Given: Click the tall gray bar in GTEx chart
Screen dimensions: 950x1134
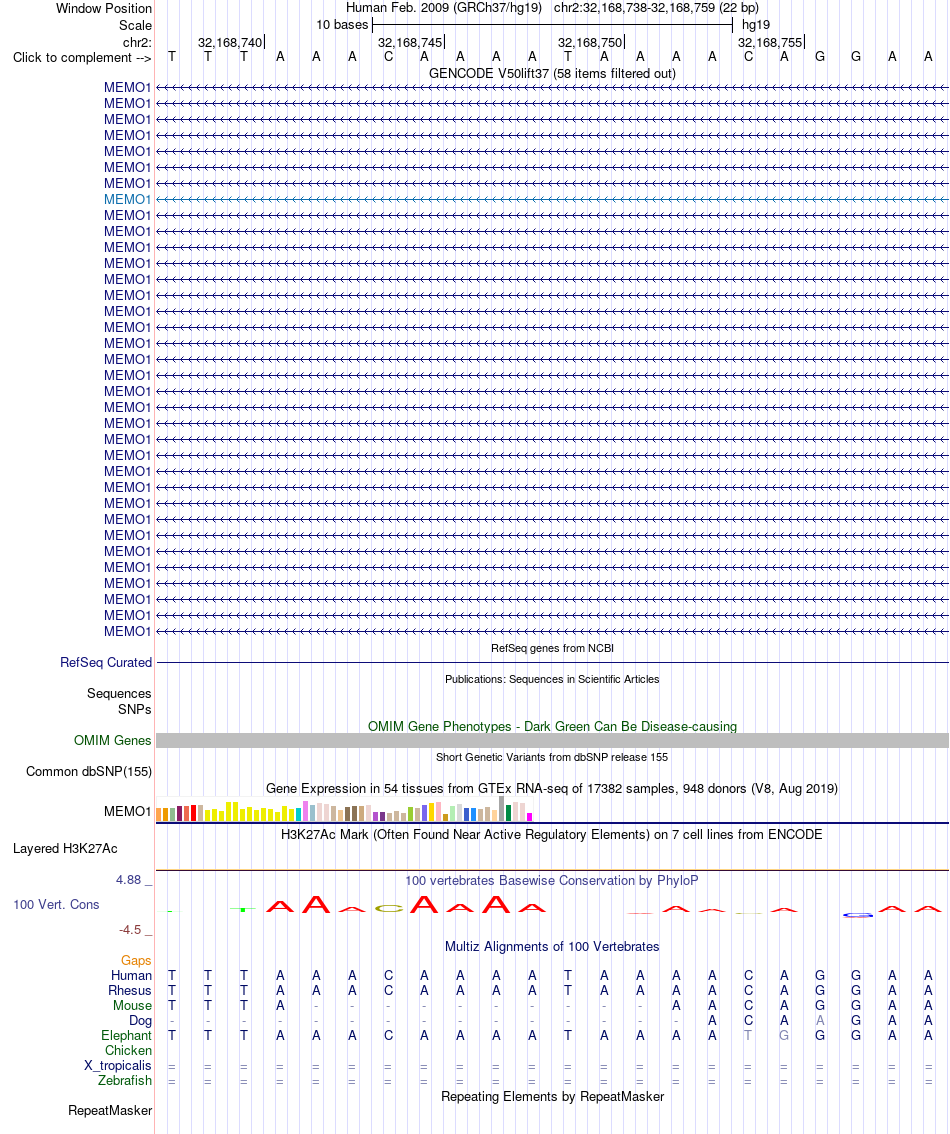Looking at the screenshot, I should [x=502, y=809].
